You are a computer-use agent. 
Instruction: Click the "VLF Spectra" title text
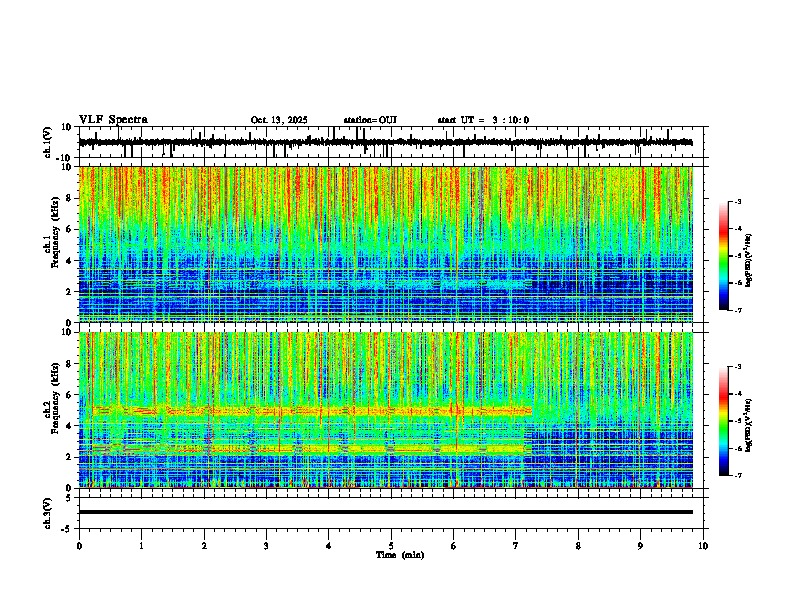113,120
